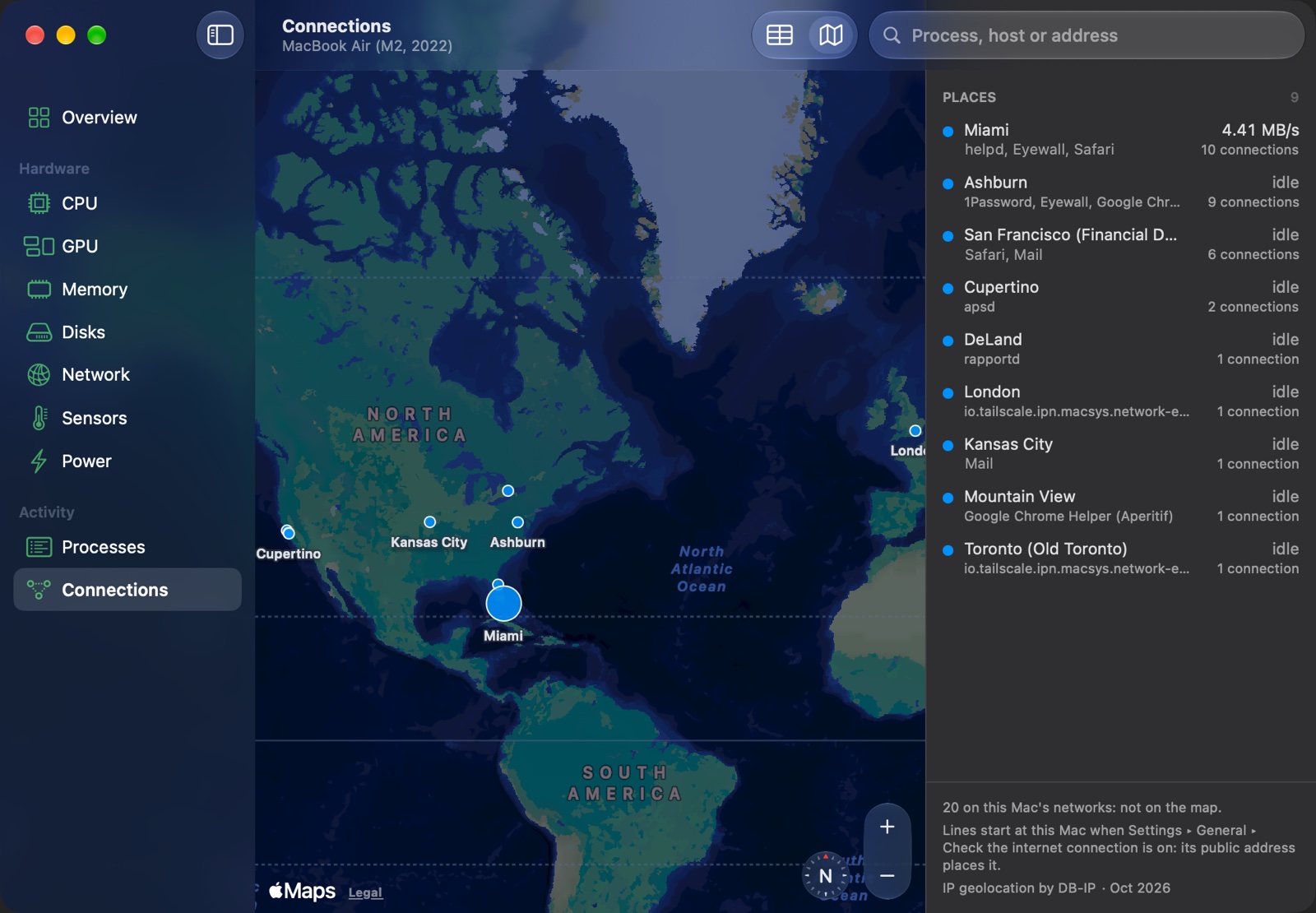Toggle the sidebar visibility button
Image resolution: width=1316 pixels, height=913 pixels.
(x=220, y=35)
